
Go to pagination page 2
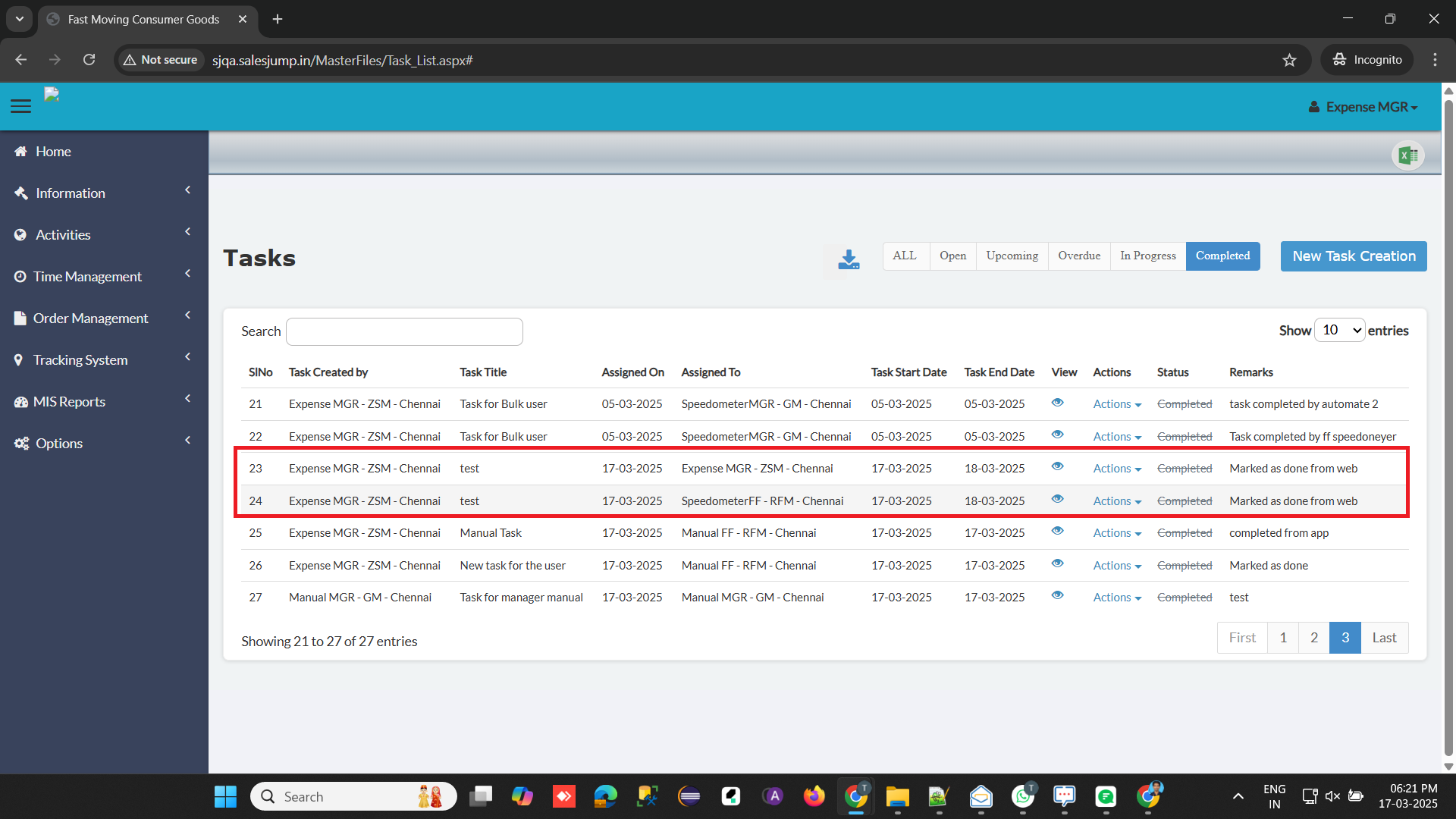click(1313, 638)
